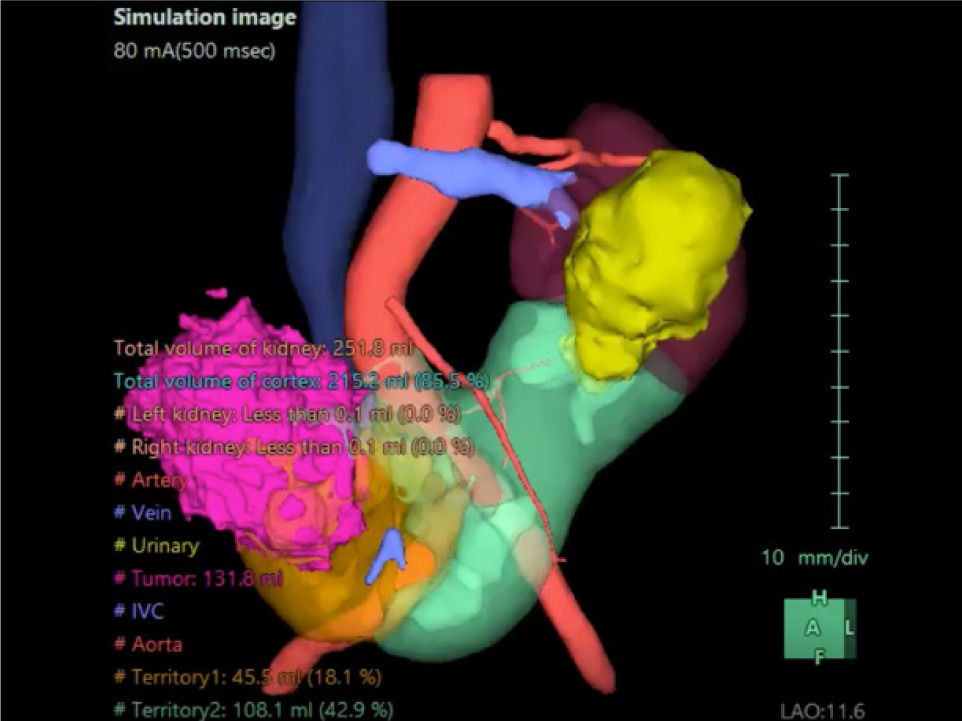Toggle the '# Urinary' legend entry
The image size is (962, 721).
pyautogui.click(x=156, y=546)
